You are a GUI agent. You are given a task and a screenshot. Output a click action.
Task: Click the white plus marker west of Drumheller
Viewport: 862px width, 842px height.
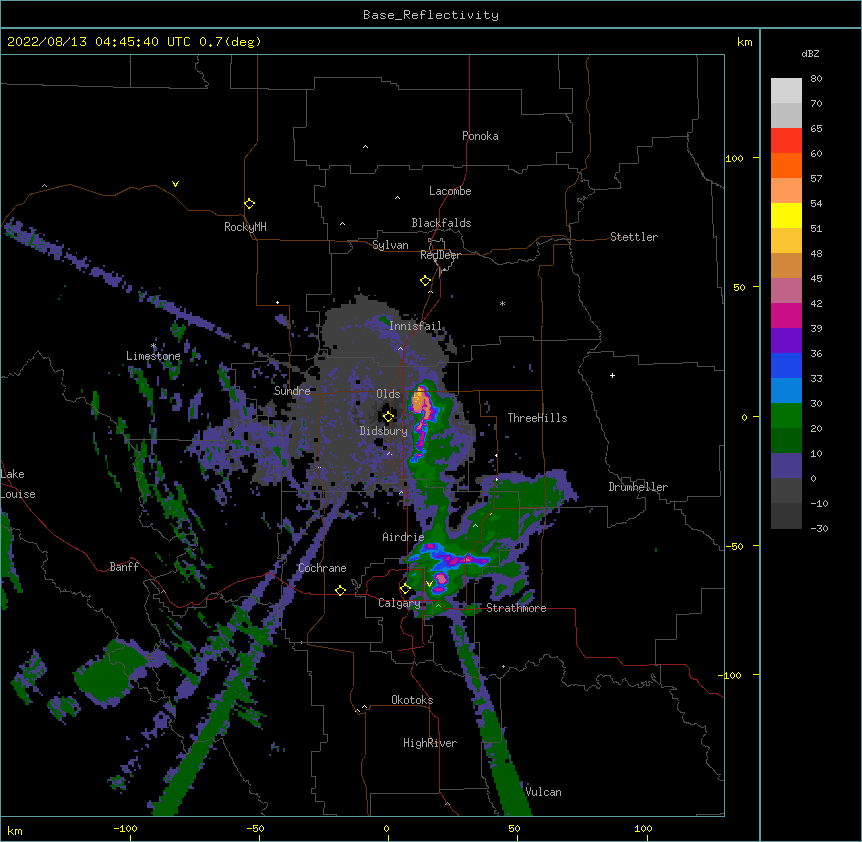click(x=612, y=375)
